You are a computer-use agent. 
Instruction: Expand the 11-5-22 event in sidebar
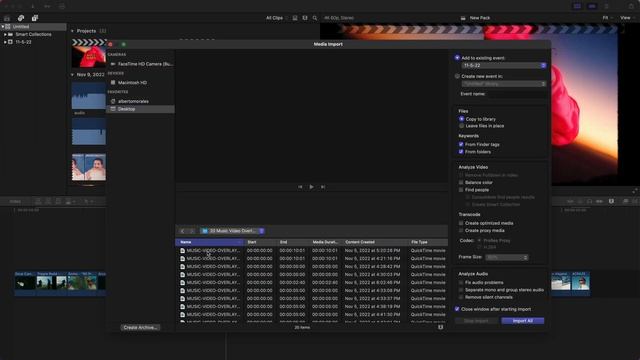point(5,42)
